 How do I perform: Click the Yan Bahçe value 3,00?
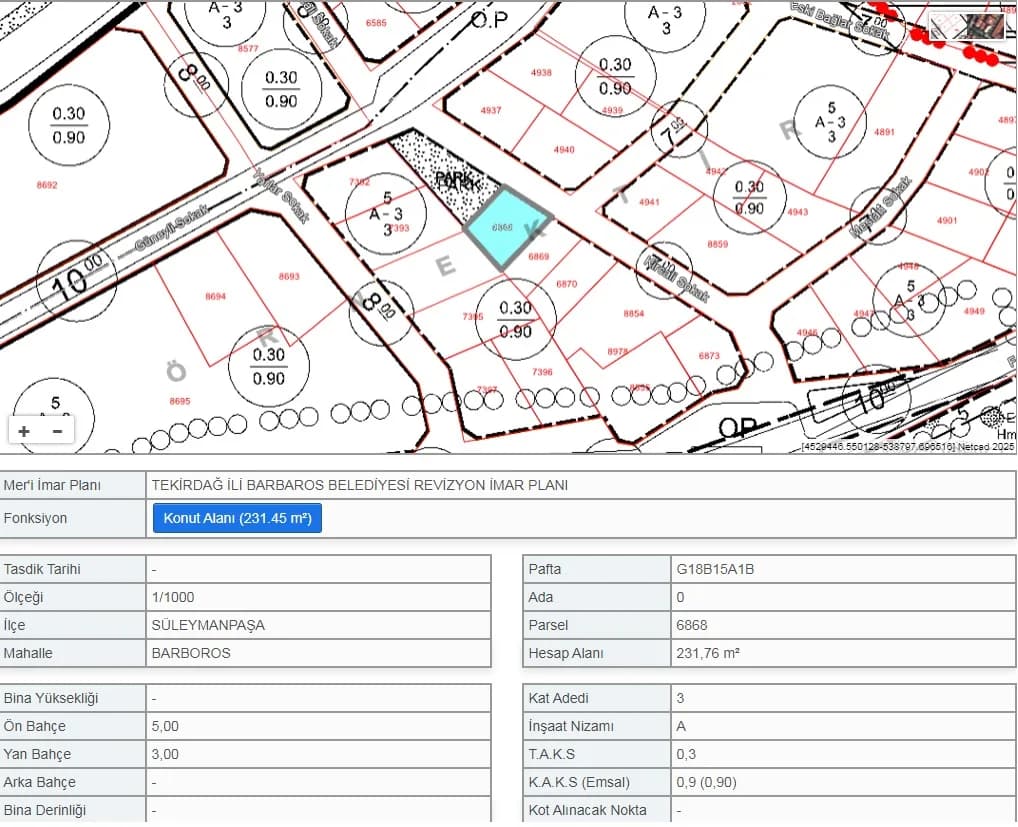tap(165, 754)
